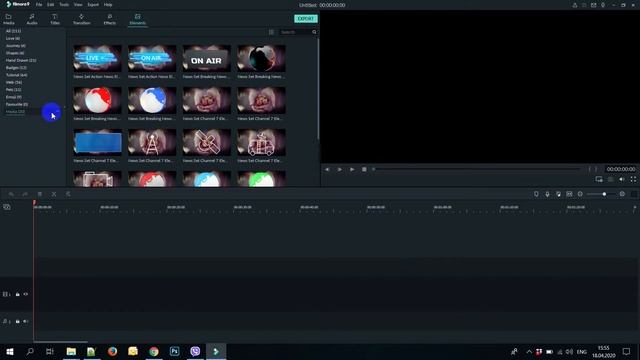Click the preview progress bar

click(x=476, y=169)
